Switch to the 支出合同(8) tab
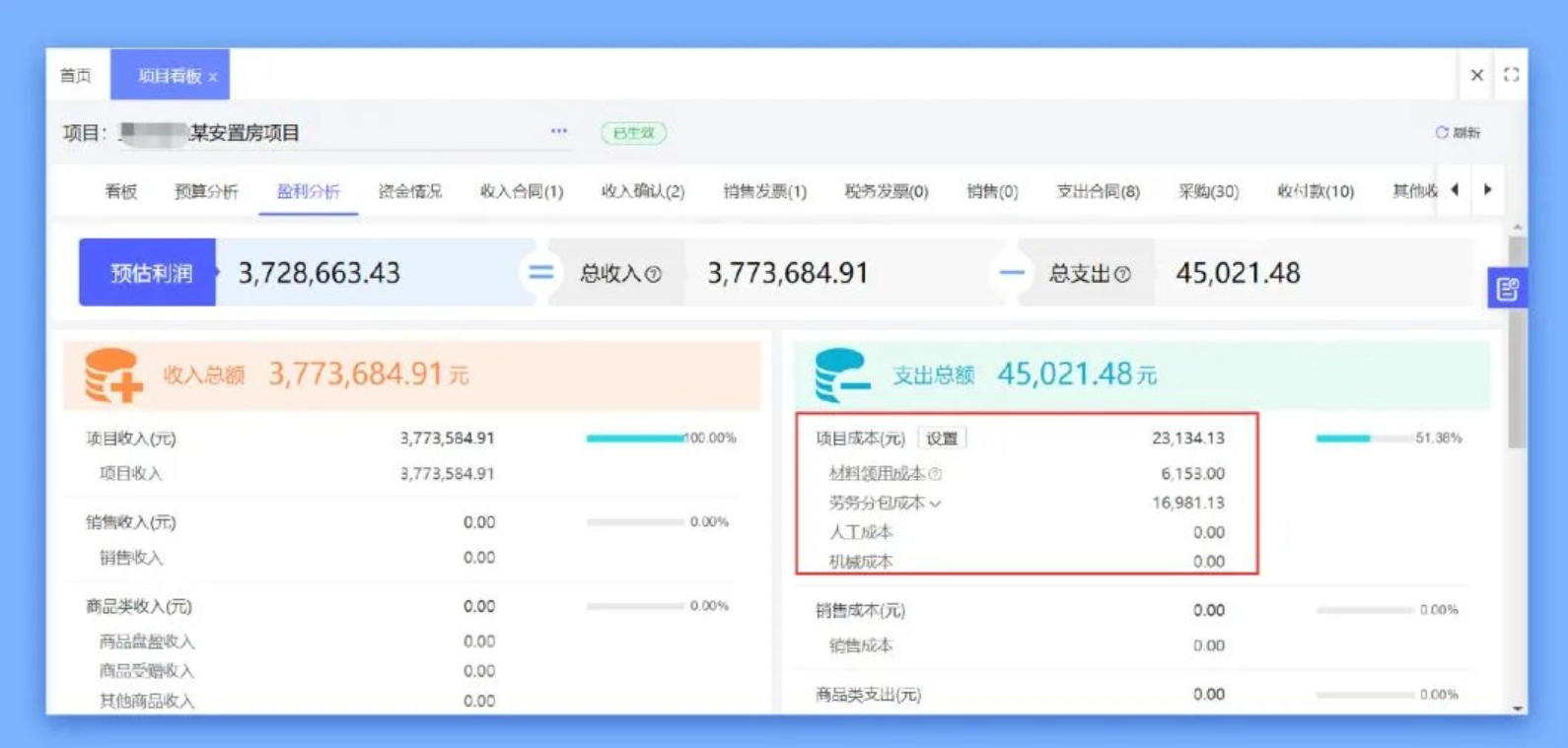The height and width of the screenshot is (748, 1568). pos(1098,191)
